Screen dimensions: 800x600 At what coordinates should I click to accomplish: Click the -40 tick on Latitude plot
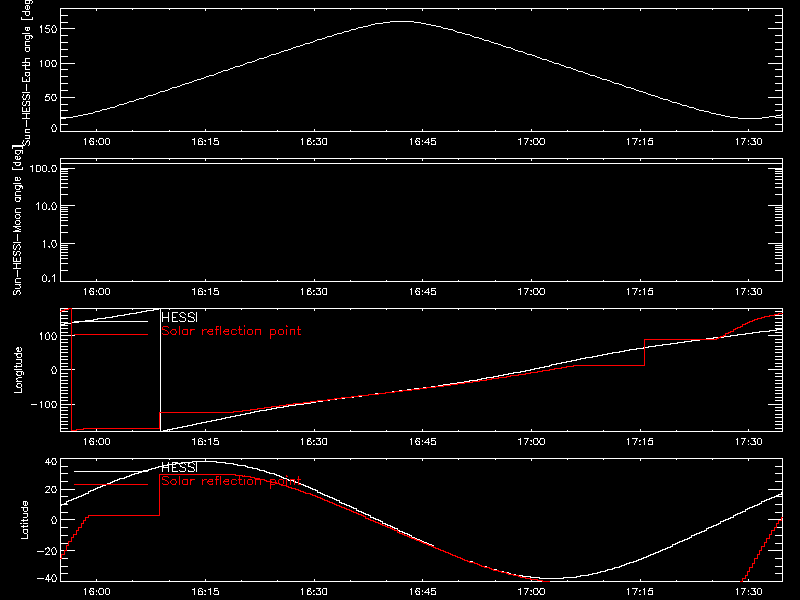point(47,579)
